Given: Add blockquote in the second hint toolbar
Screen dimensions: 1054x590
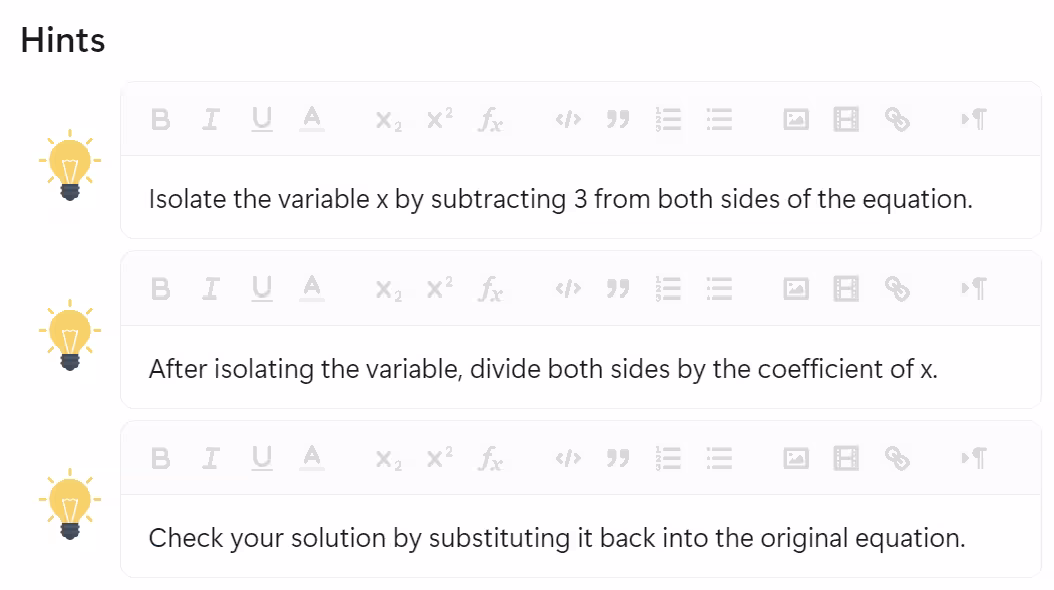Looking at the screenshot, I should coord(618,289).
